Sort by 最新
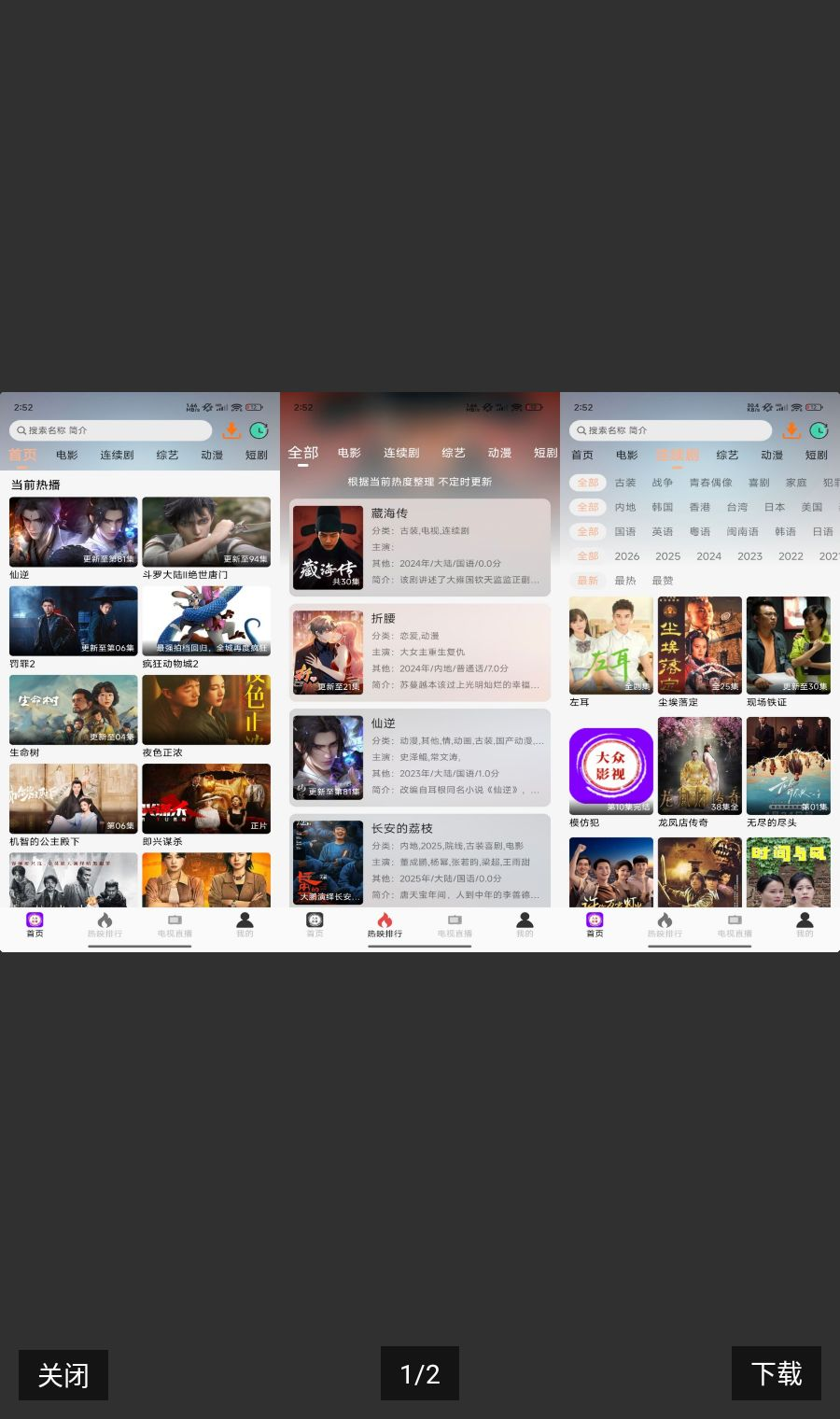Image resolution: width=840 pixels, height=1419 pixels. [588, 580]
